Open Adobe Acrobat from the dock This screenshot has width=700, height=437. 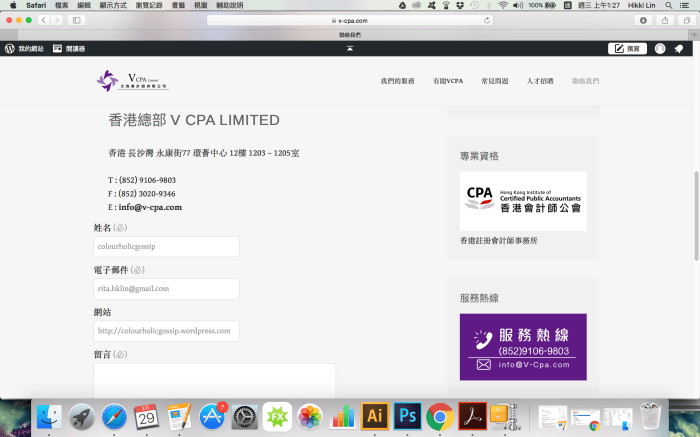(x=471, y=416)
